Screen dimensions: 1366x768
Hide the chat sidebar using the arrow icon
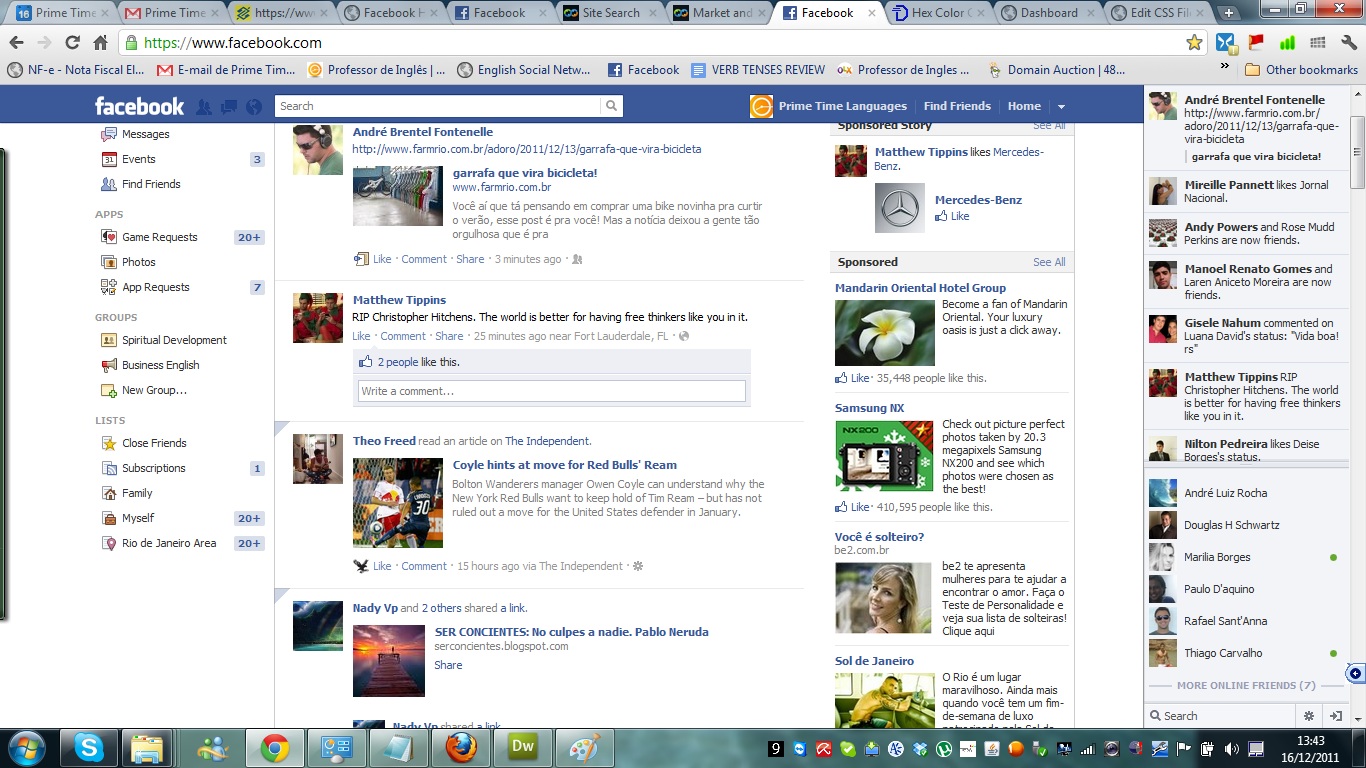tap(1335, 716)
